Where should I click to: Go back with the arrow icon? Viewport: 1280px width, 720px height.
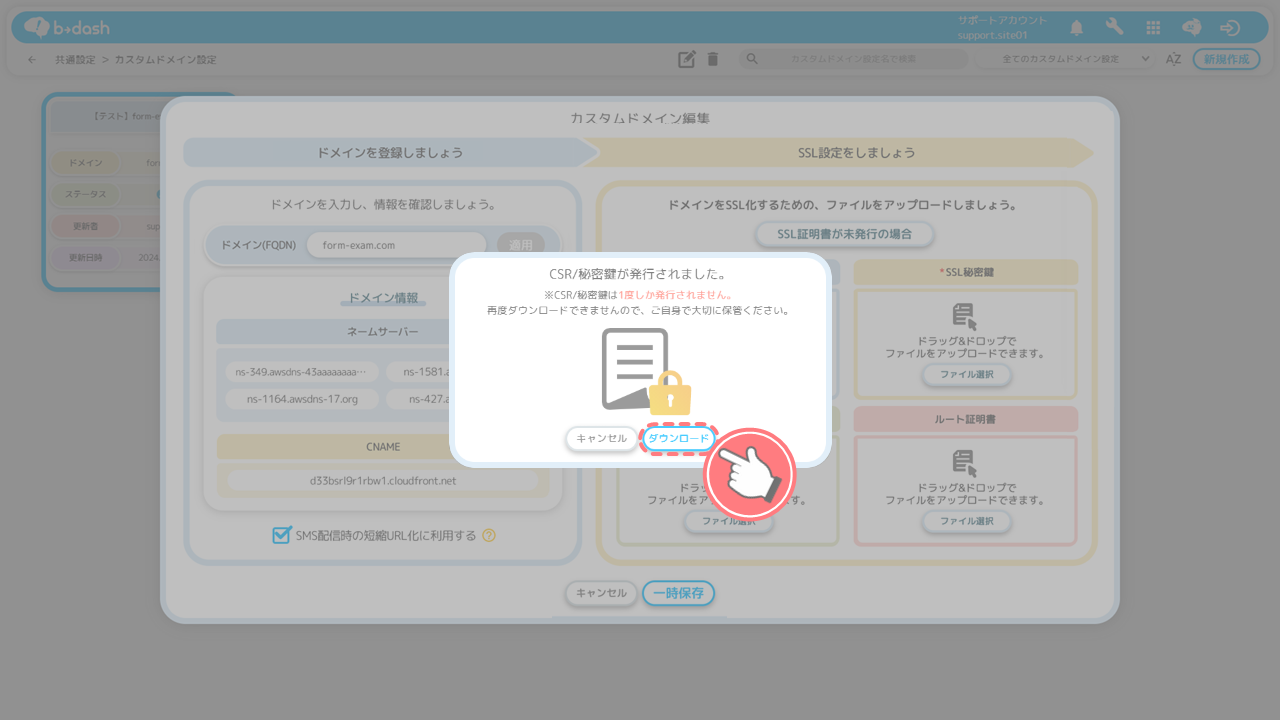click(32, 60)
